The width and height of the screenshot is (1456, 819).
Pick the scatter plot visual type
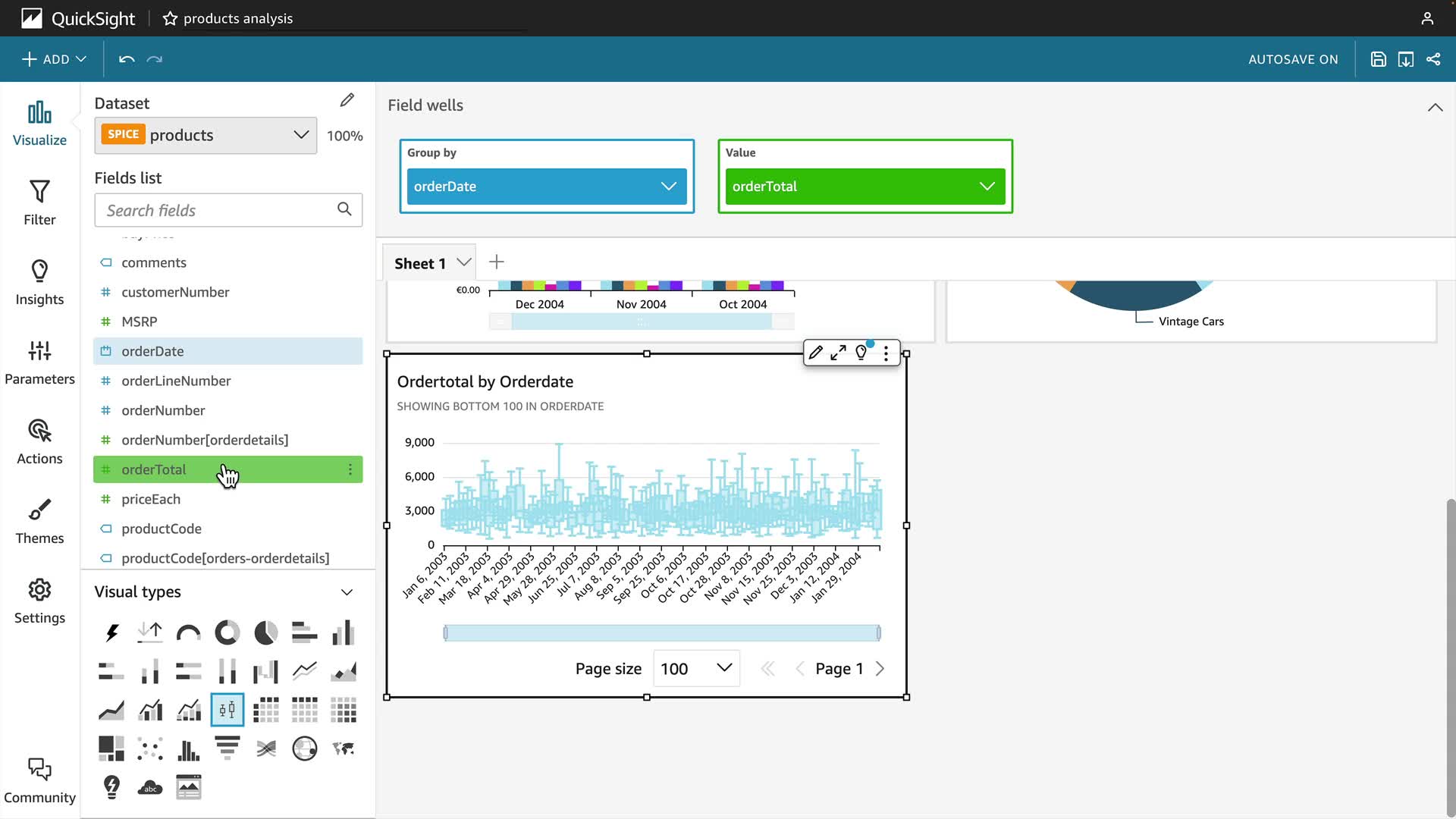(x=150, y=749)
